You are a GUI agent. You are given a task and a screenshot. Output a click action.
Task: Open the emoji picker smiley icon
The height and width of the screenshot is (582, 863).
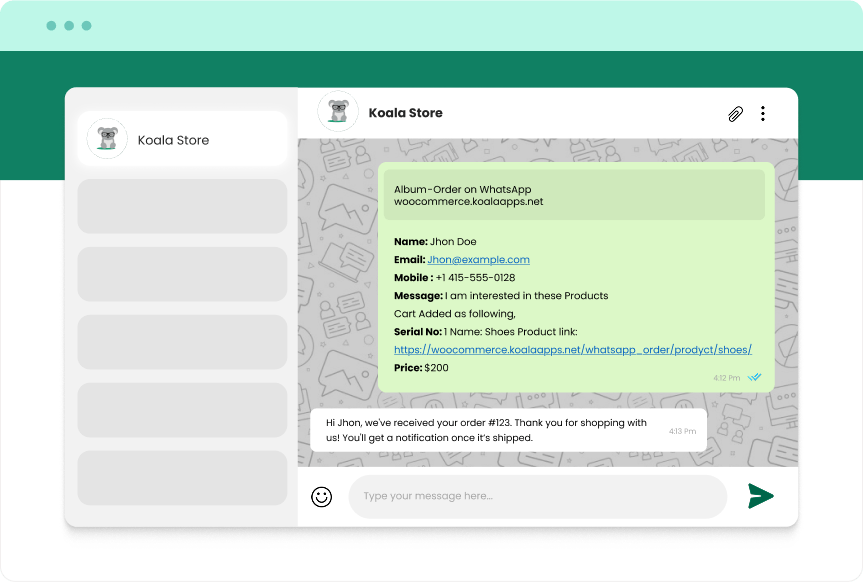[321, 497]
